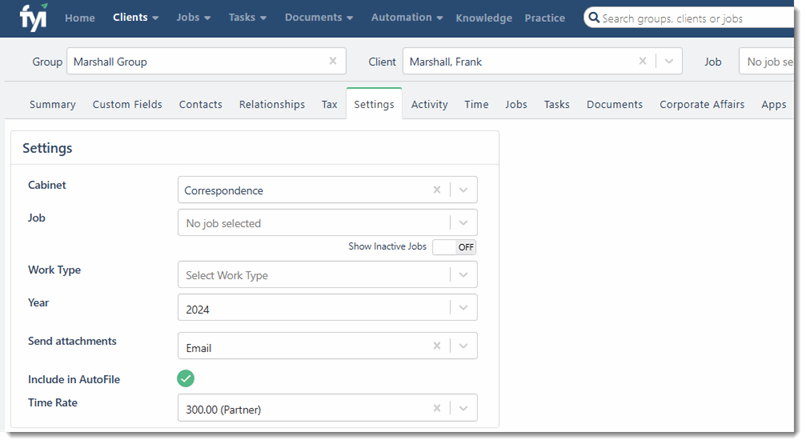Open the Automation menu
Image resolution: width=806 pixels, height=444 pixels.
[407, 17]
